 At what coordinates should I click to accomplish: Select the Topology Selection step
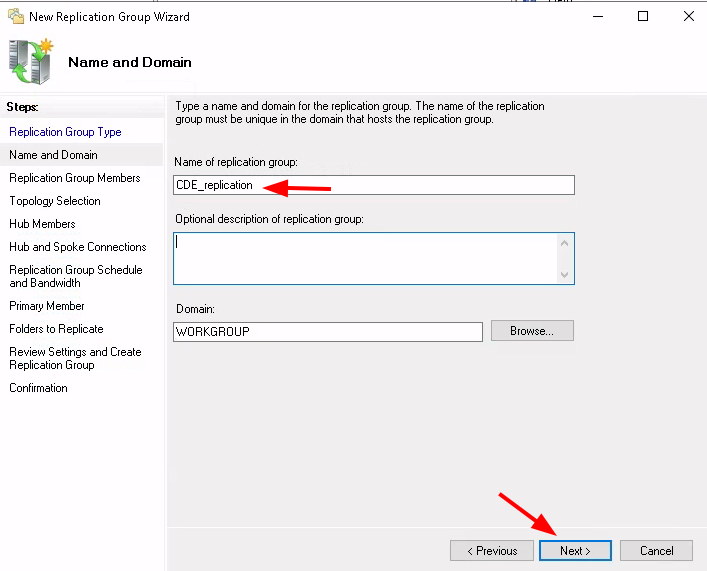coord(55,201)
